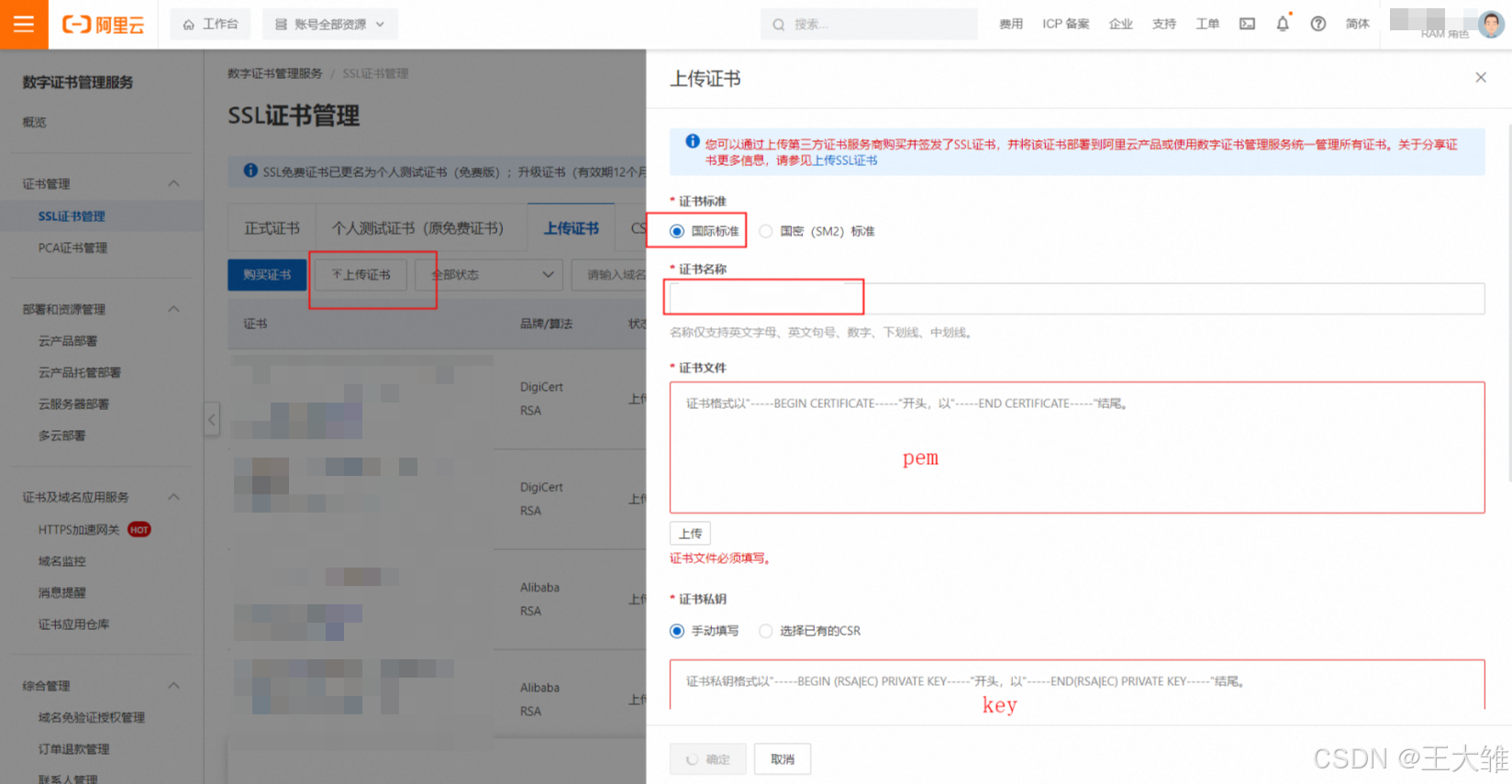Image resolution: width=1512 pixels, height=784 pixels.
Task: Open the Cloud Shell terminal icon
Action: point(1247,24)
